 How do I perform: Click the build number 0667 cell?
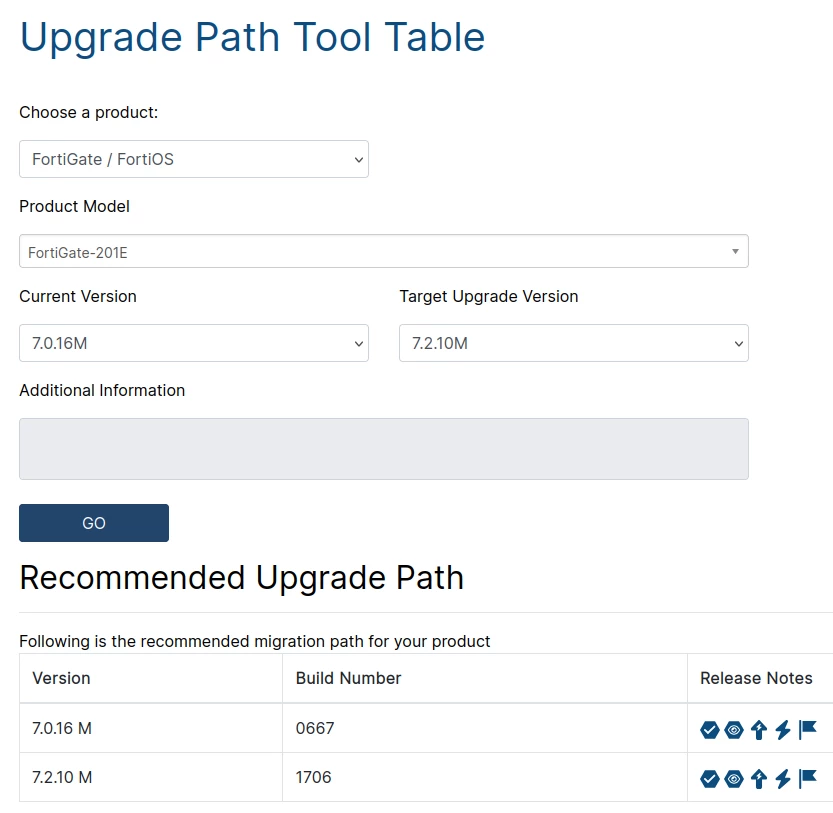pyautogui.click(x=484, y=728)
